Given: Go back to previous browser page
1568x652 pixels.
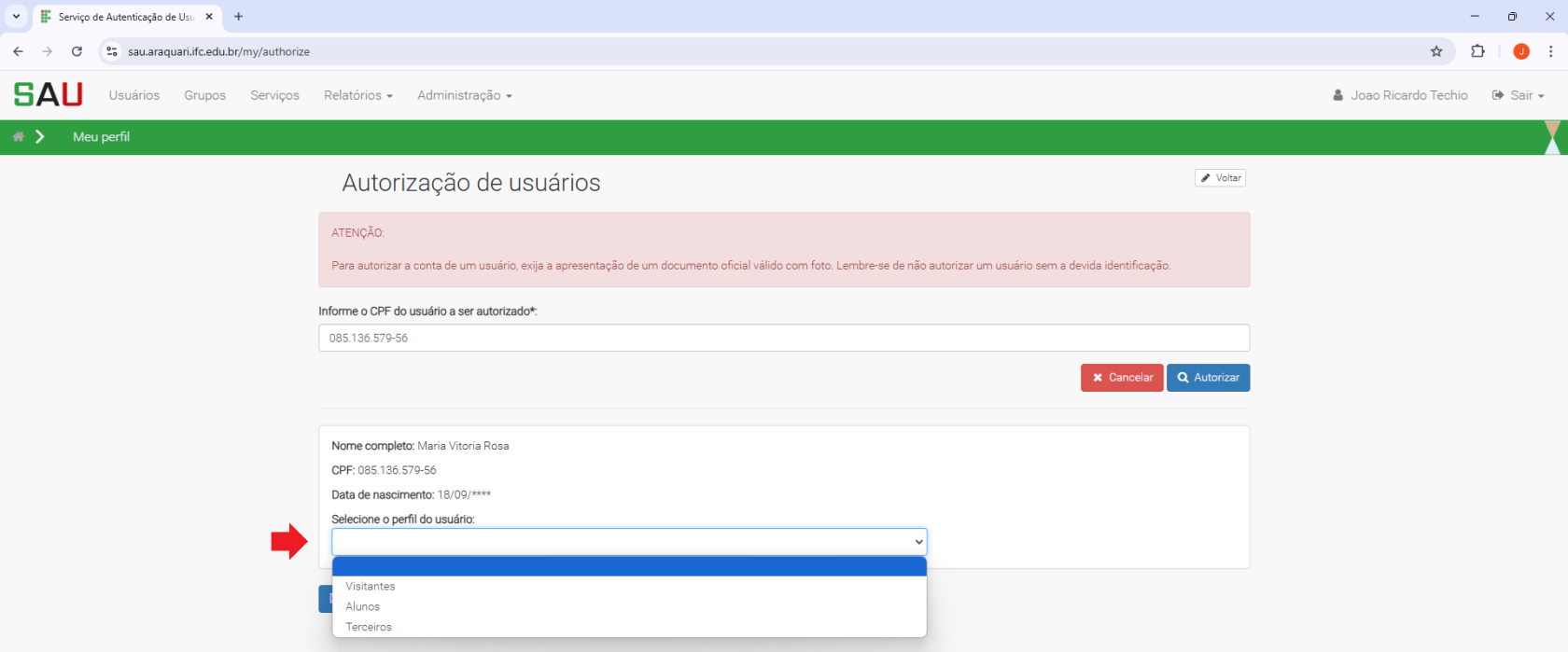Looking at the screenshot, I should (x=18, y=51).
